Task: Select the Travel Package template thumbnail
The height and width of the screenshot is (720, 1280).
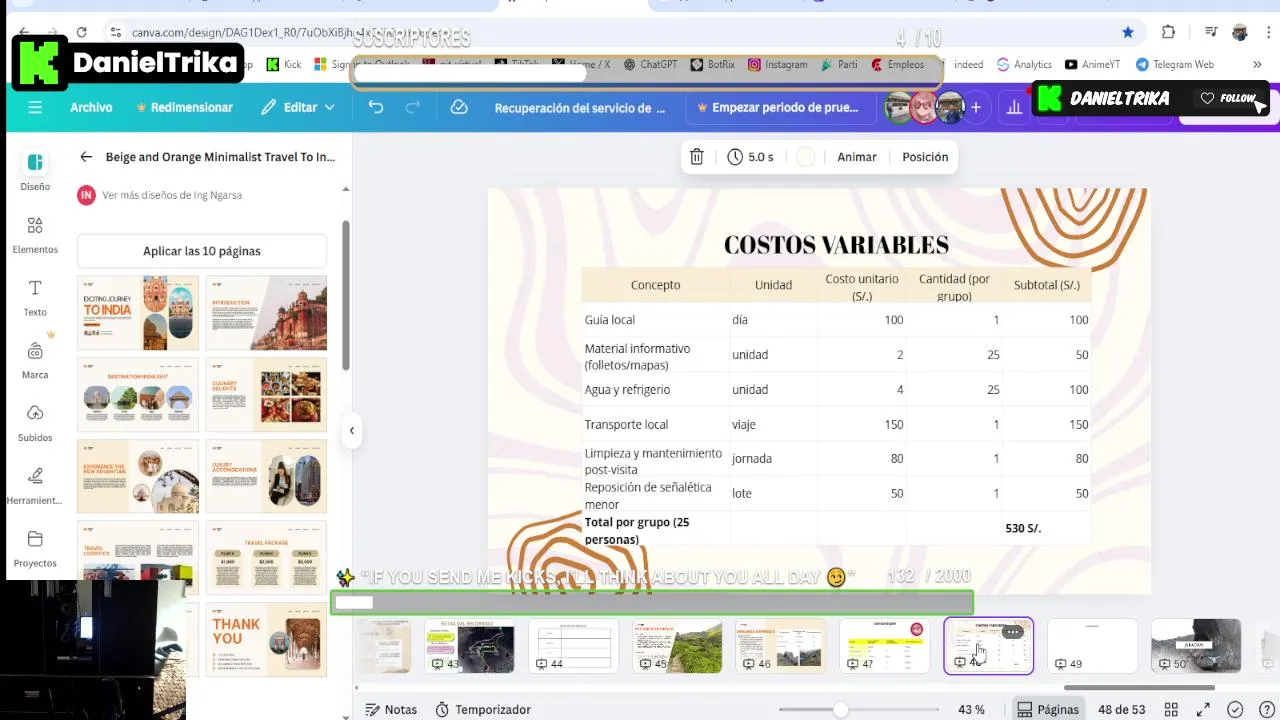Action: [x=266, y=558]
